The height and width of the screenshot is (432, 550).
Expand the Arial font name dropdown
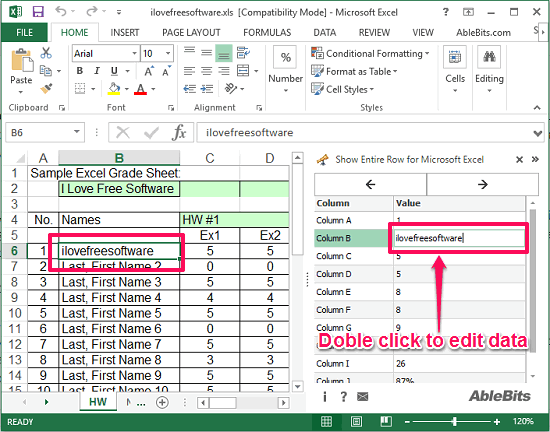(134, 54)
